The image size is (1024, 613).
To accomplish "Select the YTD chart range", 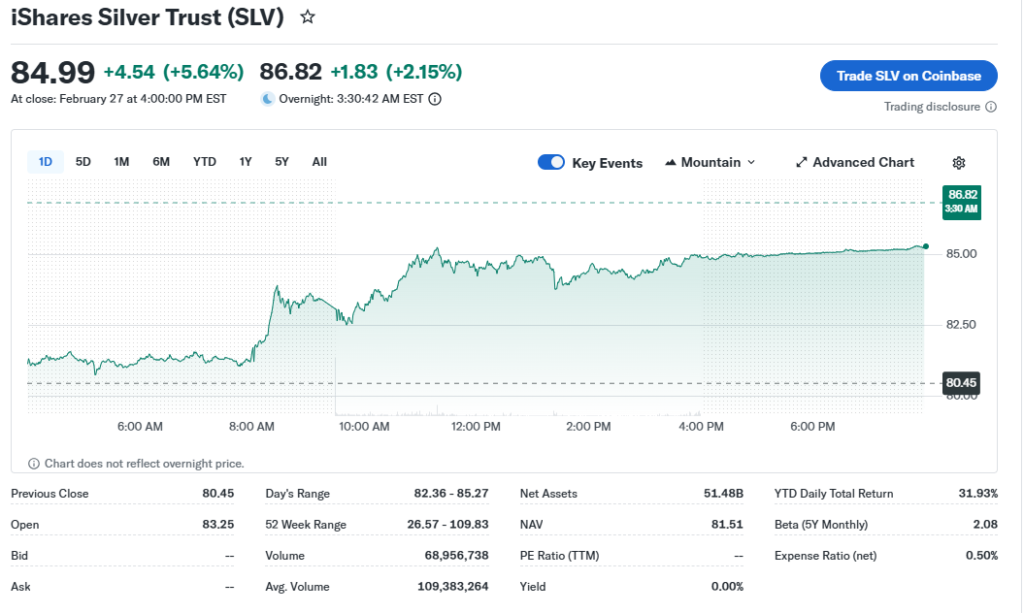I will [x=204, y=162].
